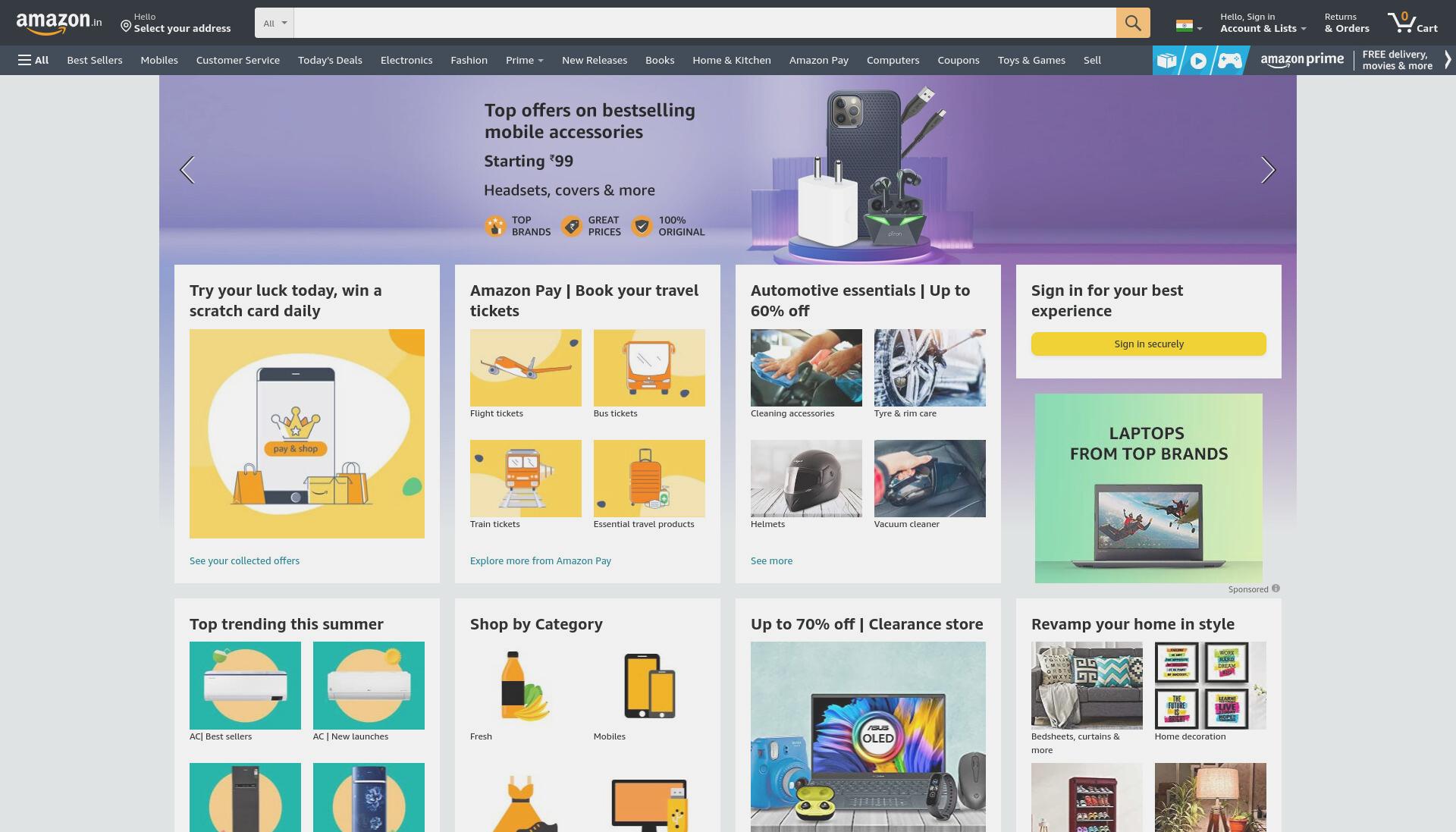The height and width of the screenshot is (832, 1456).
Task: Click the Amazon.in logo
Action: point(58,23)
